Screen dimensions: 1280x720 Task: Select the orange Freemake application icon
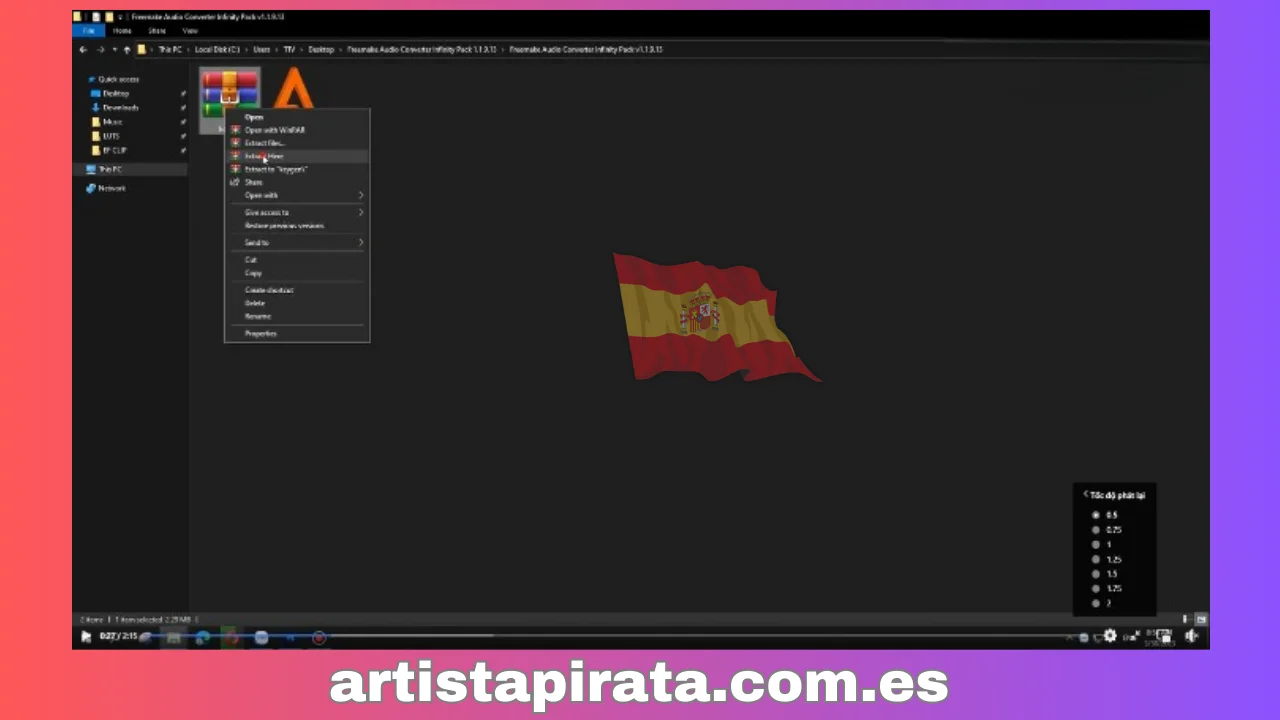[x=293, y=90]
